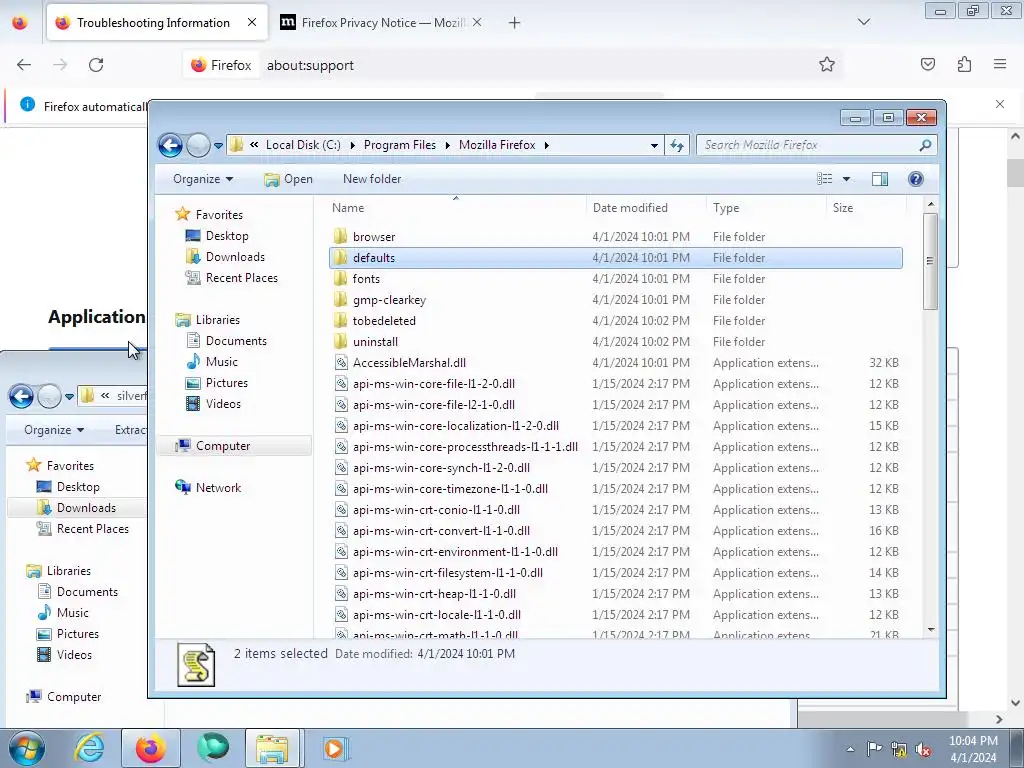
Task: Open Recent Places in front window navigation pane
Action: coord(242,278)
